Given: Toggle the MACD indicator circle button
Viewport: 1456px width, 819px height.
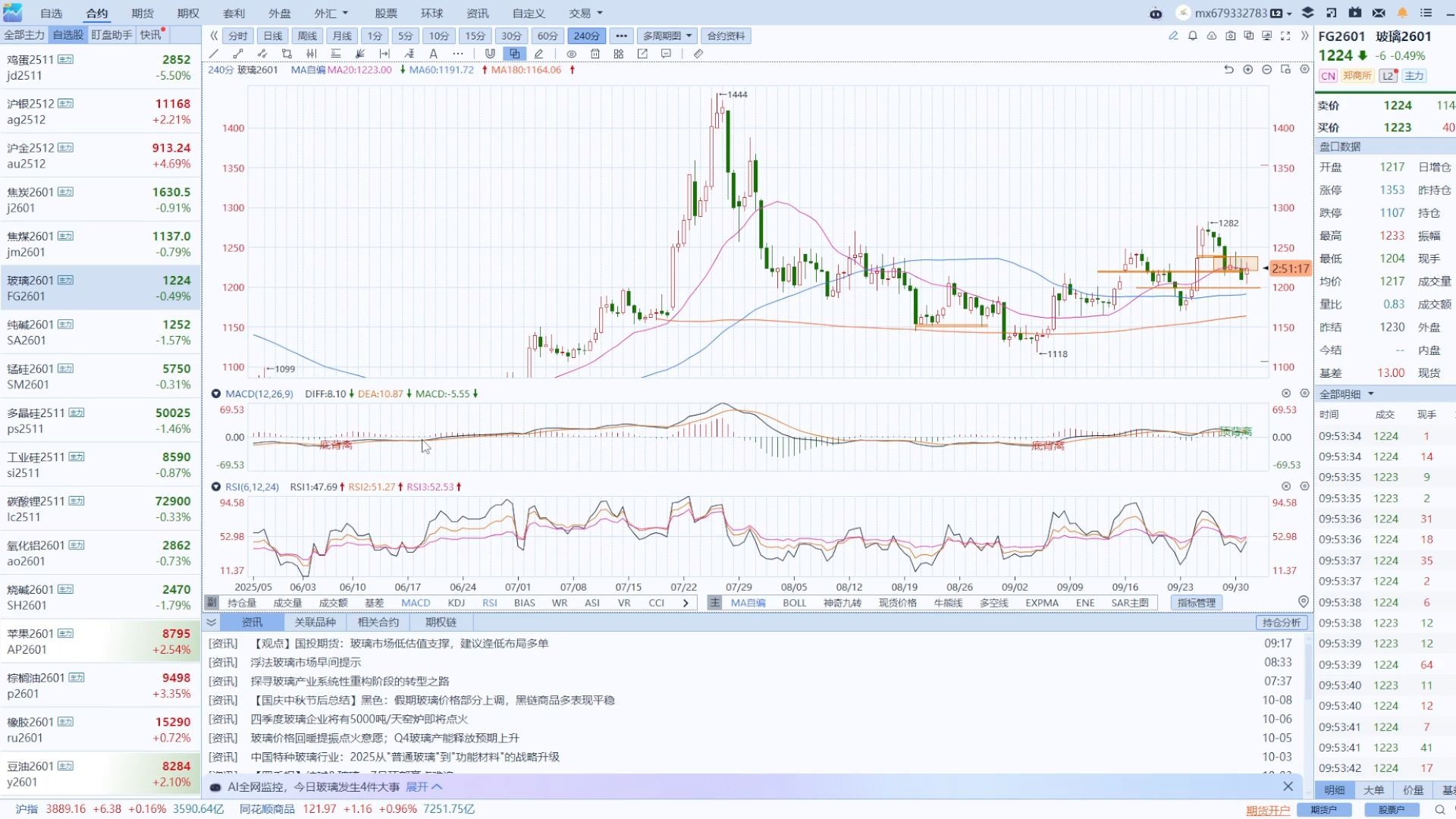Looking at the screenshot, I should tap(216, 394).
